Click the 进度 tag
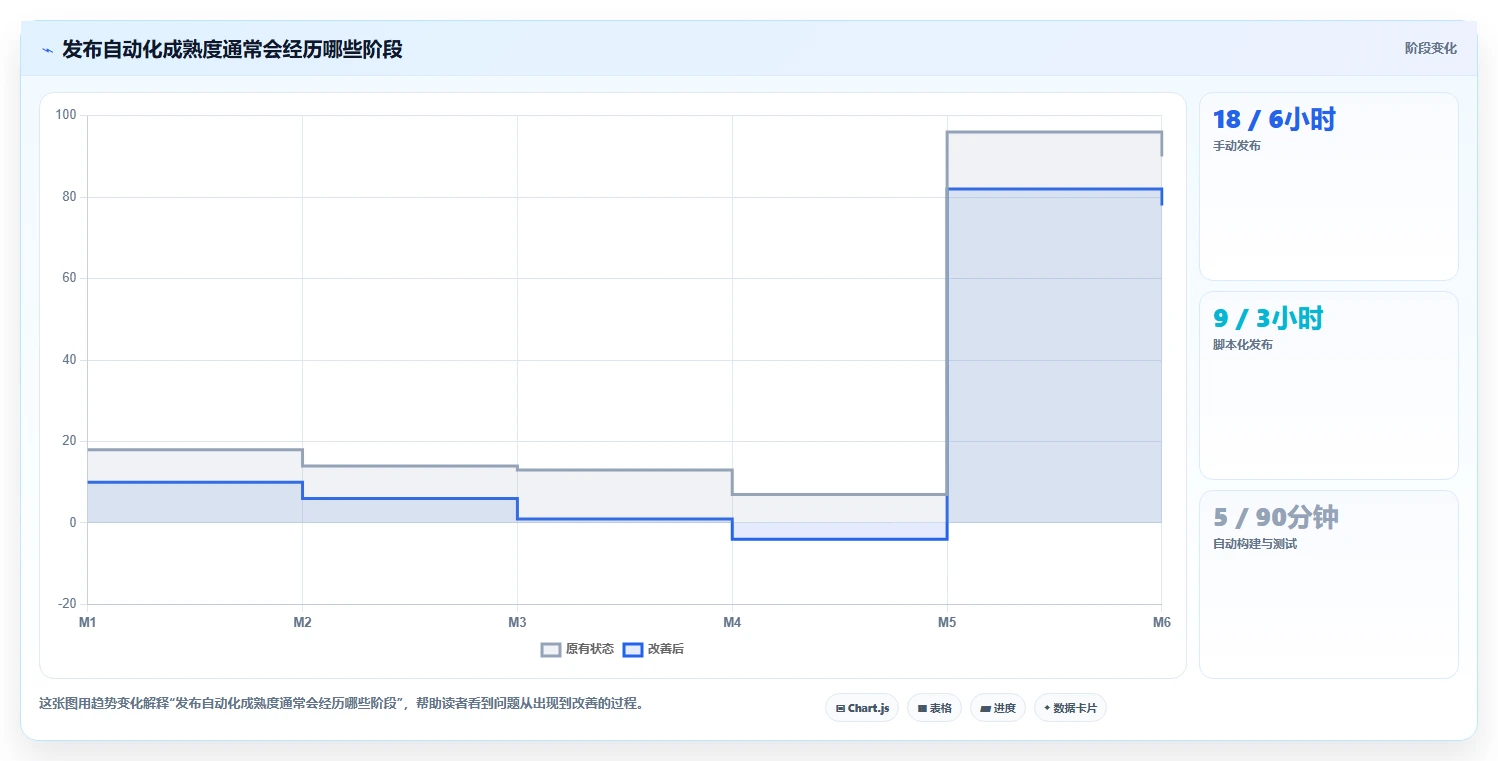 coord(998,708)
